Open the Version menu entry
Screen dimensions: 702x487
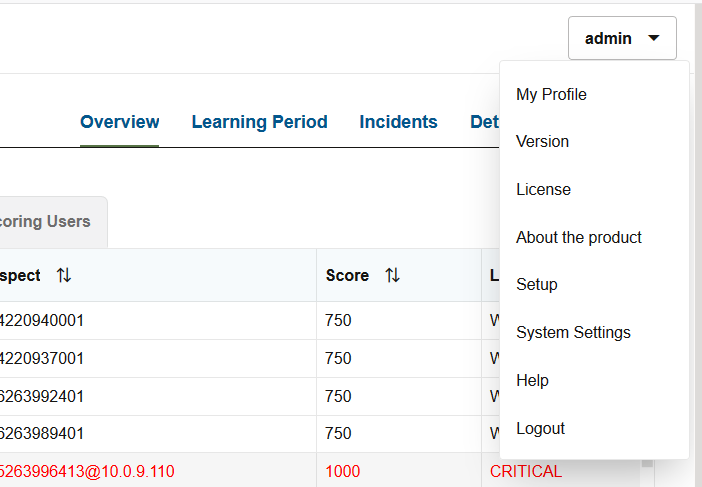click(x=542, y=141)
